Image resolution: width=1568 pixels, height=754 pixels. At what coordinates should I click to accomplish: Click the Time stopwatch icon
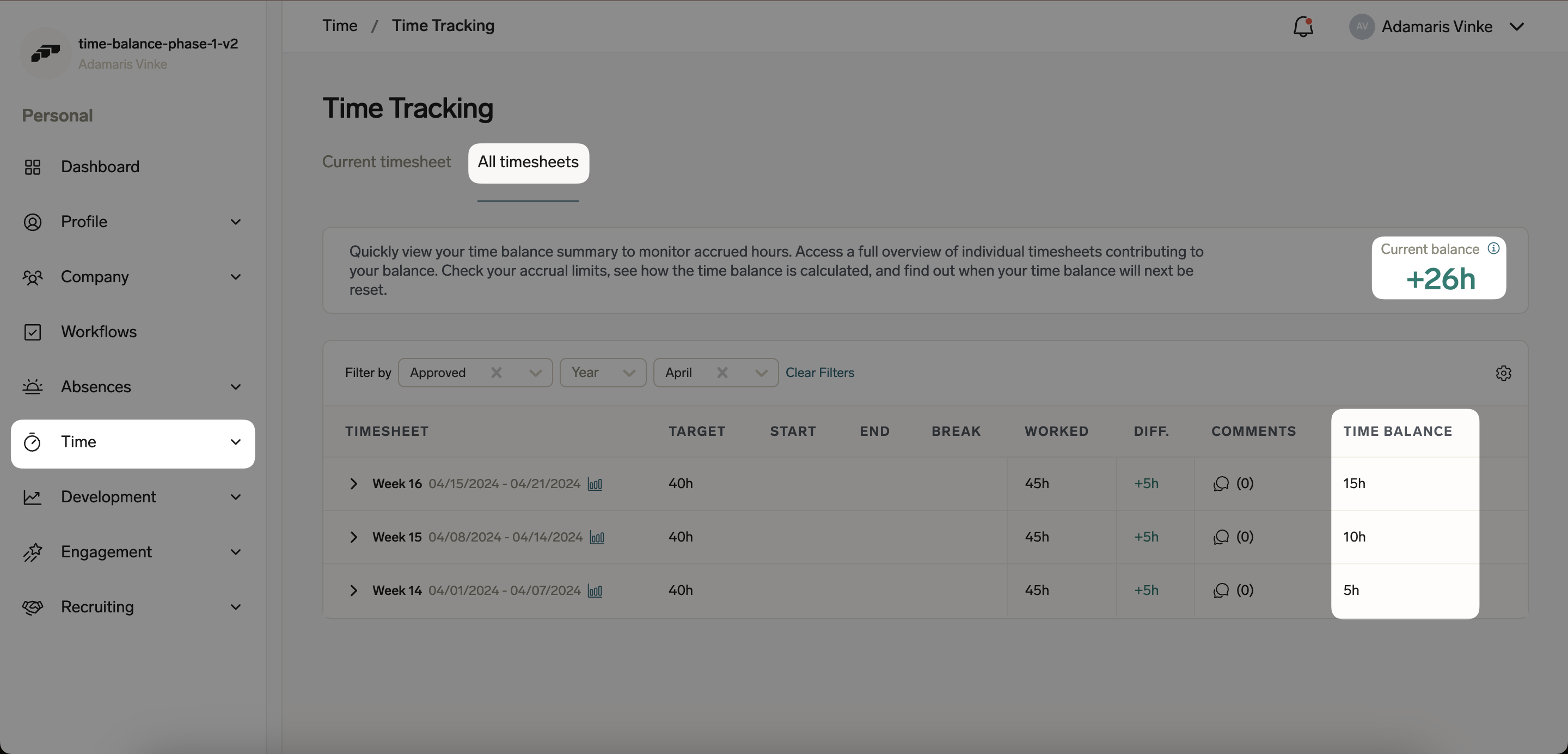pyautogui.click(x=33, y=443)
